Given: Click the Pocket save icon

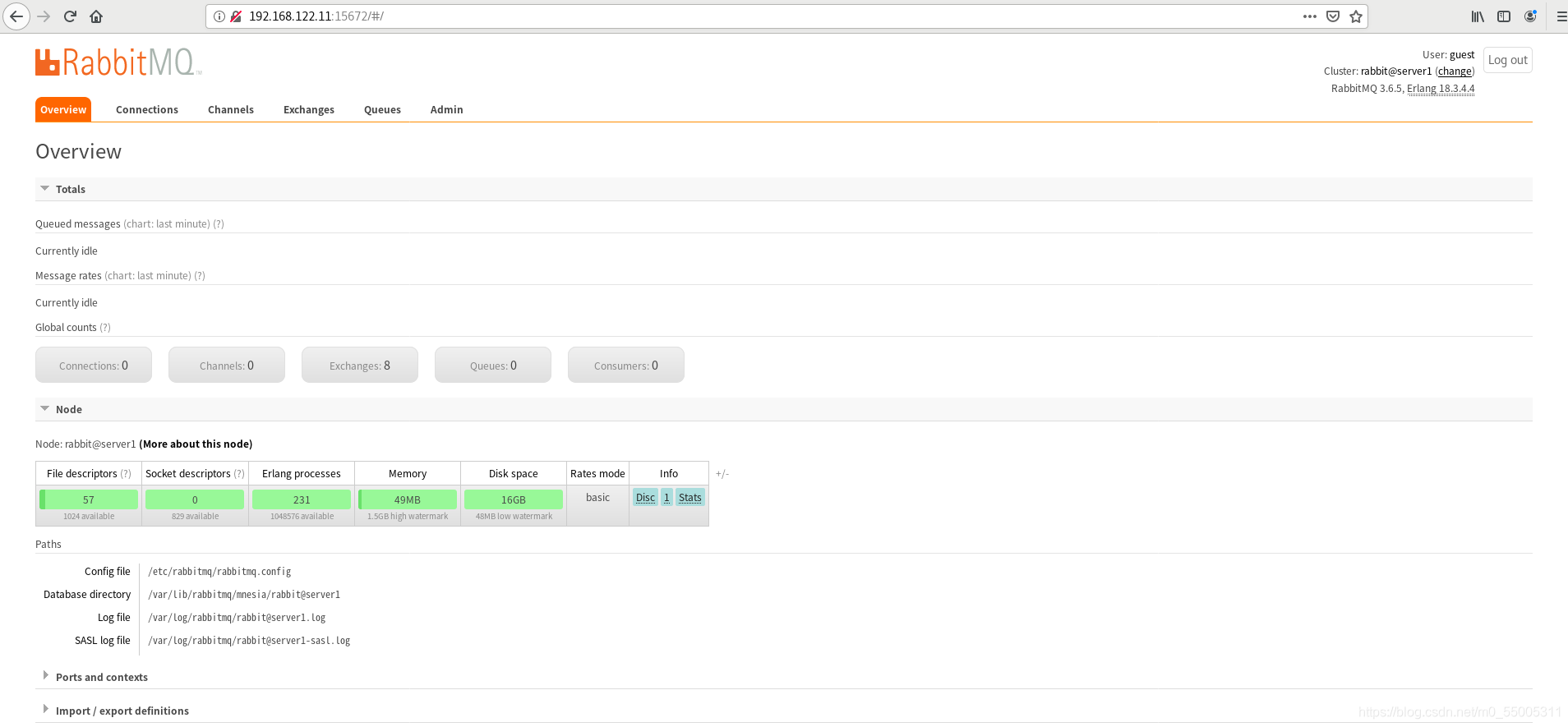Looking at the screenshot, I should coord(1333,16).
